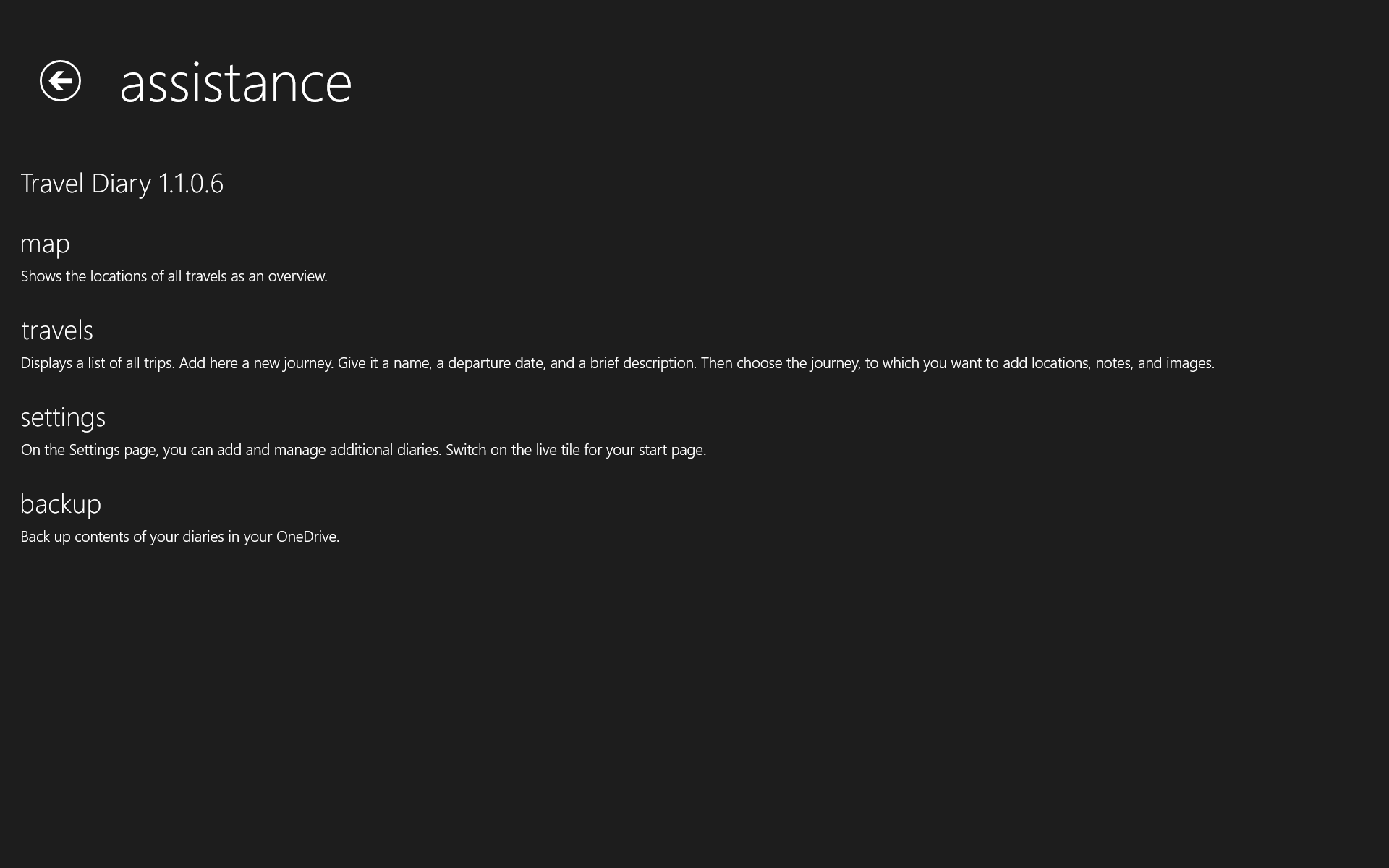The height and width of the screenshot is (868, 1389).
Task: Click the word 'OneDrive' in backup description
Action: click(x=307, y=537)
